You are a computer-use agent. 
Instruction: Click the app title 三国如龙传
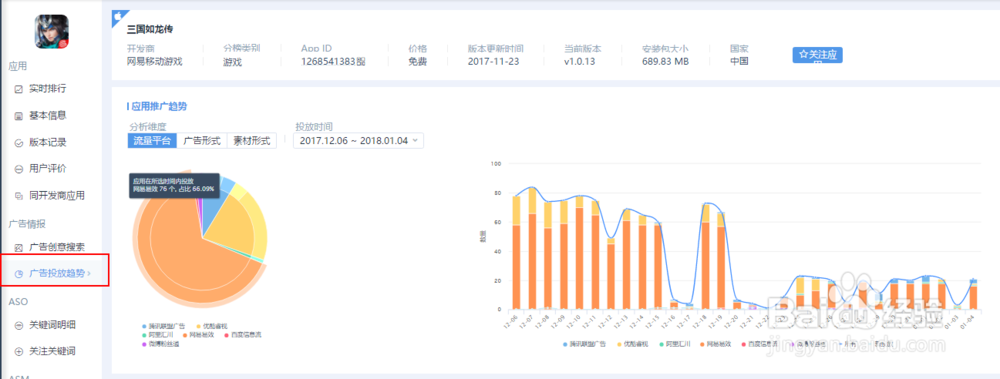coord(150,29)
